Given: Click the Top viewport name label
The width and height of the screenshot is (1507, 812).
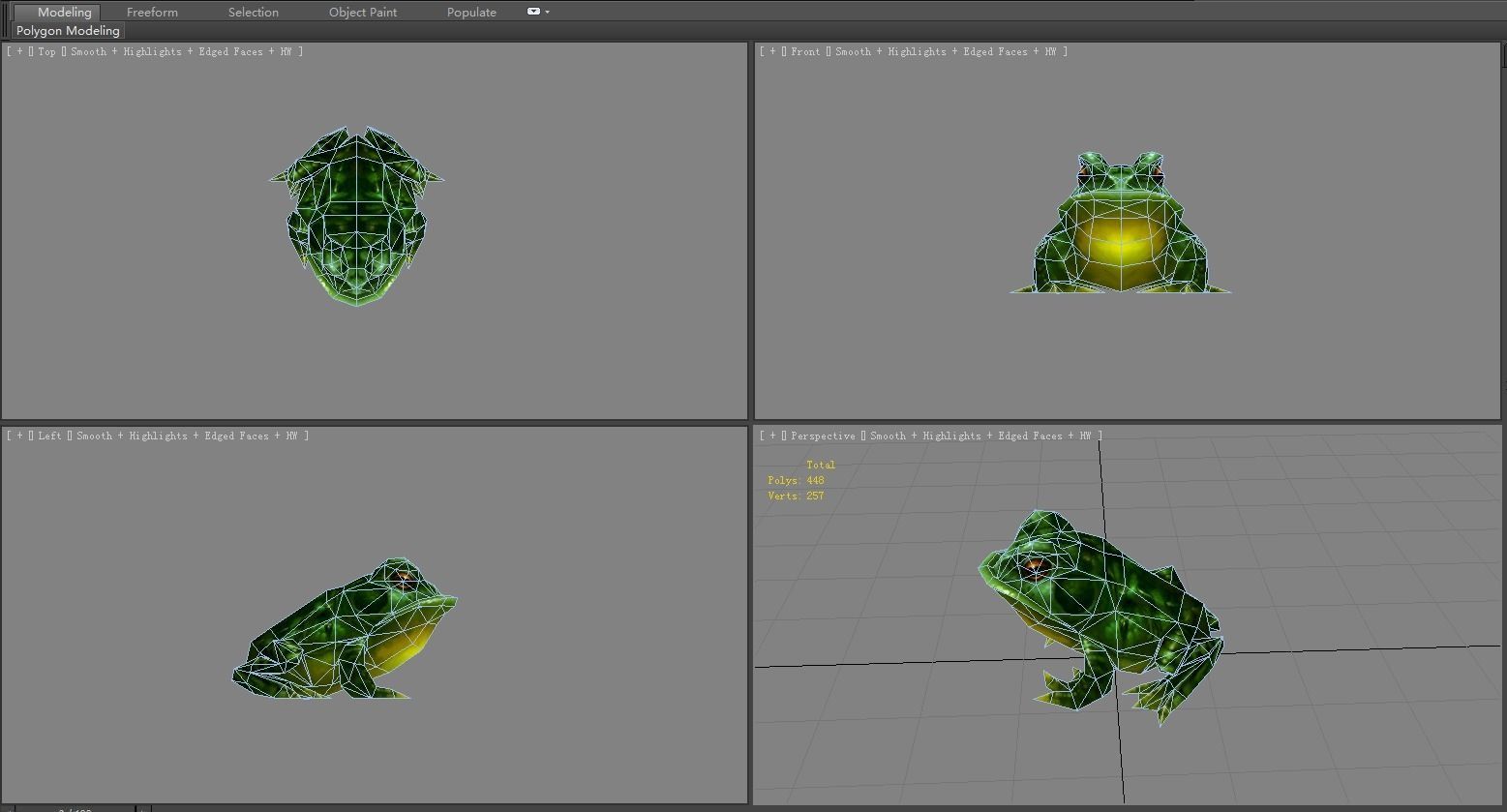Looking at the screenshot, I should [x=47, y=51].
